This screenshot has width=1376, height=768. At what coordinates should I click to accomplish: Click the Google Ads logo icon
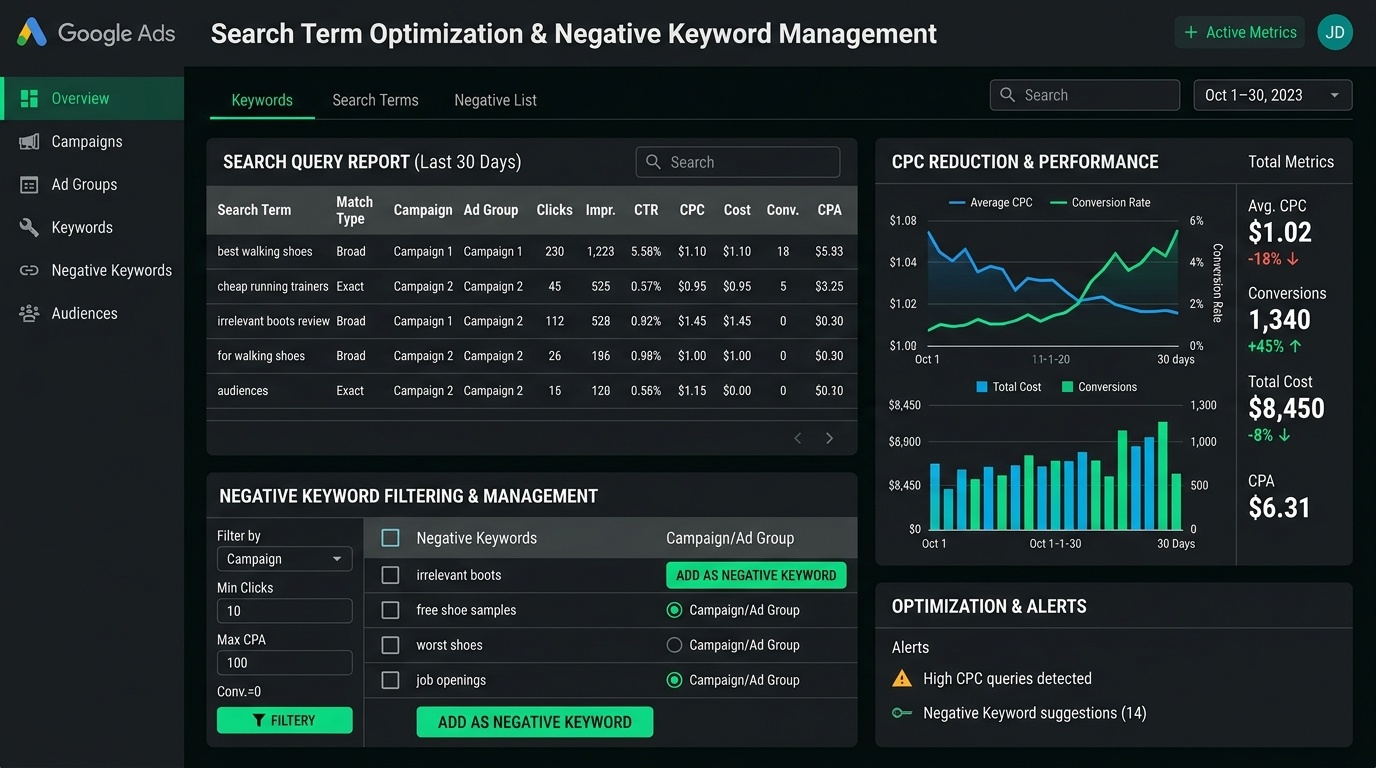tap(32, 33)
